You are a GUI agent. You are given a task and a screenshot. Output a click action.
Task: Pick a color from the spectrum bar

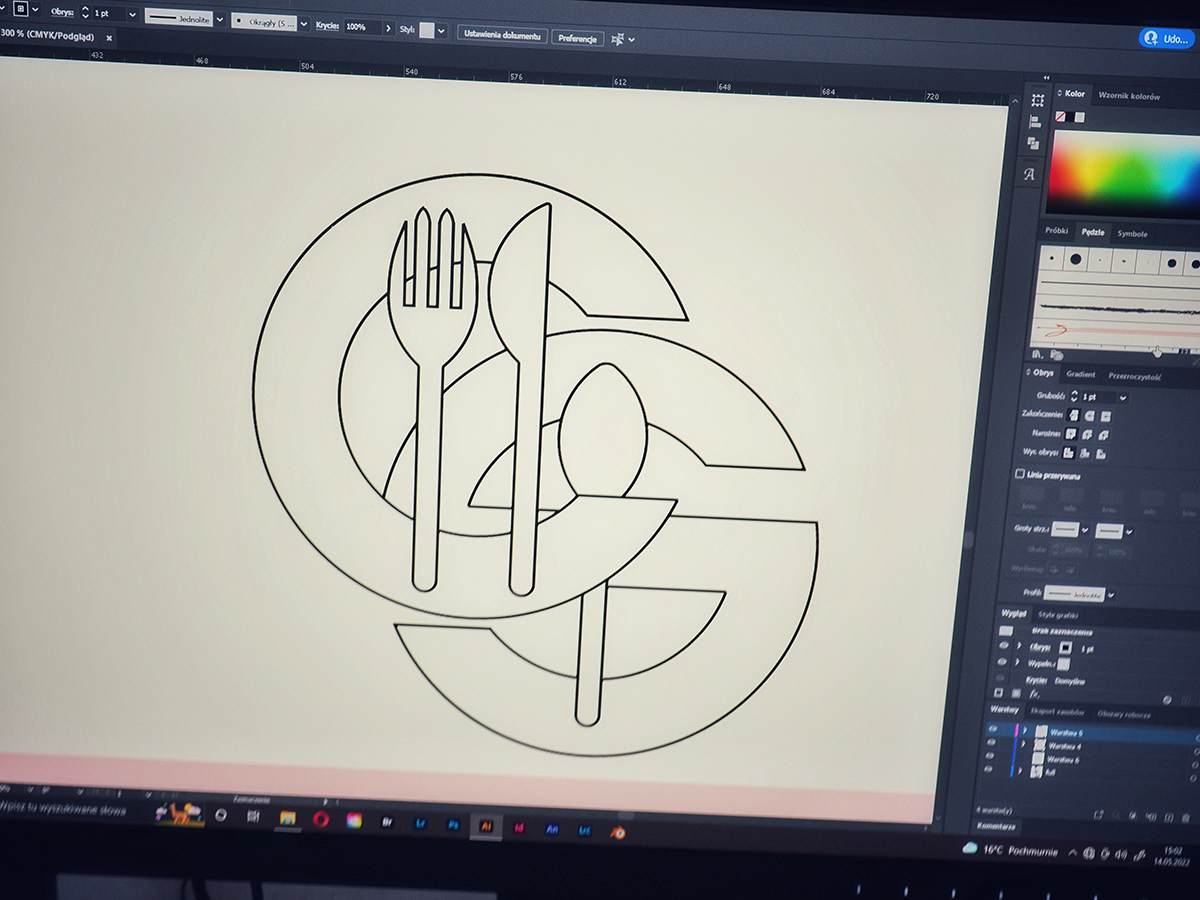click(x=1124, y=172)
